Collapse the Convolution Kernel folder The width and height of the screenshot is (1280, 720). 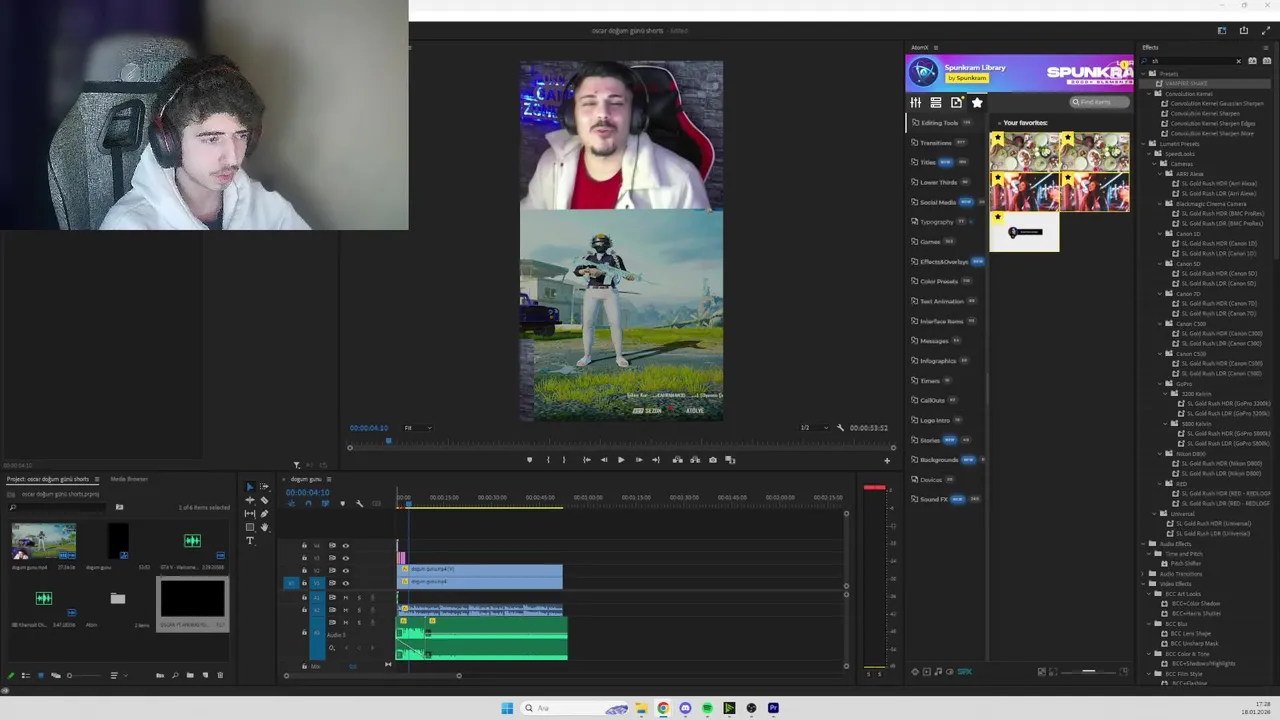pyautogui.click(x=1150, y=94)
